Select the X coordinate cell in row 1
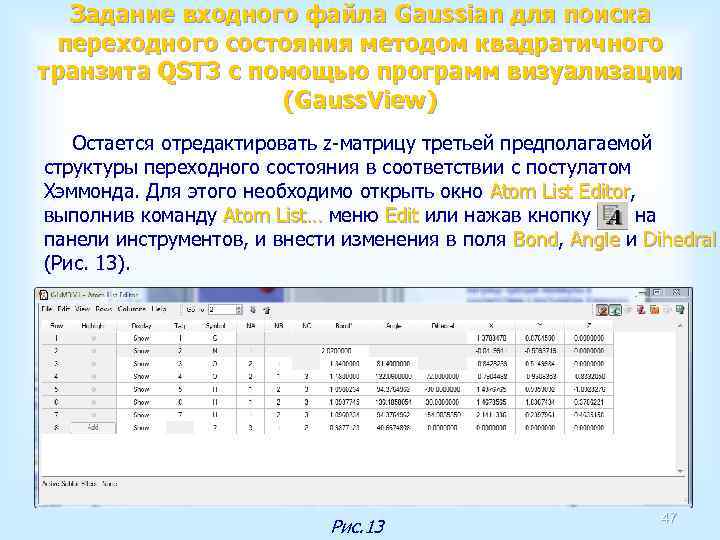720x540 pixels. 491,338
